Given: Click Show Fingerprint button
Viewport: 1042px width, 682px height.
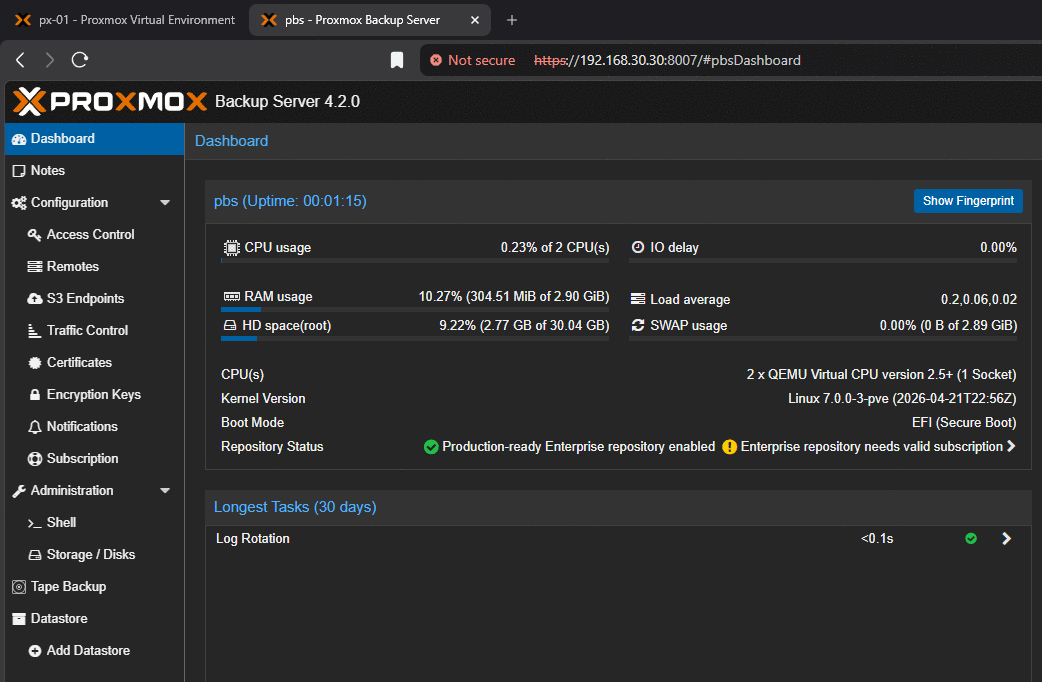Looking at the screenshot, I should (968, 201).
